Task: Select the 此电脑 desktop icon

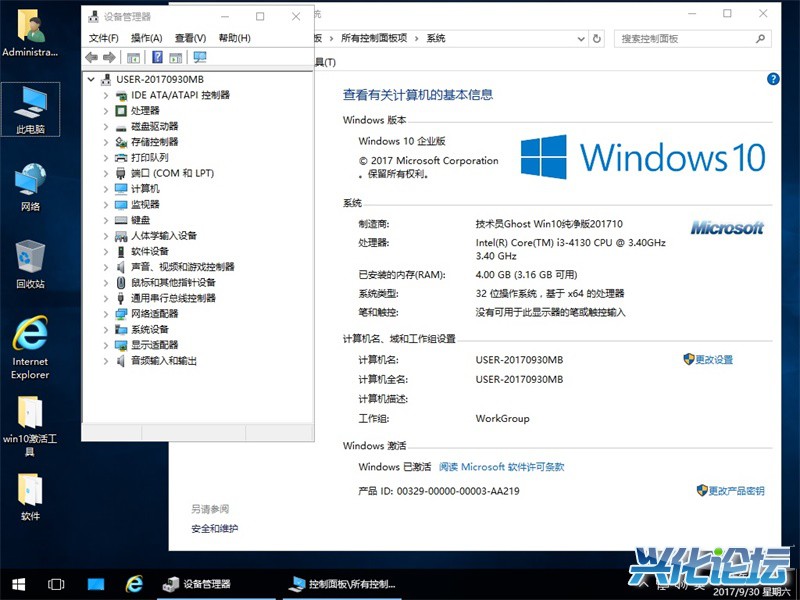Action: [30, 109]
